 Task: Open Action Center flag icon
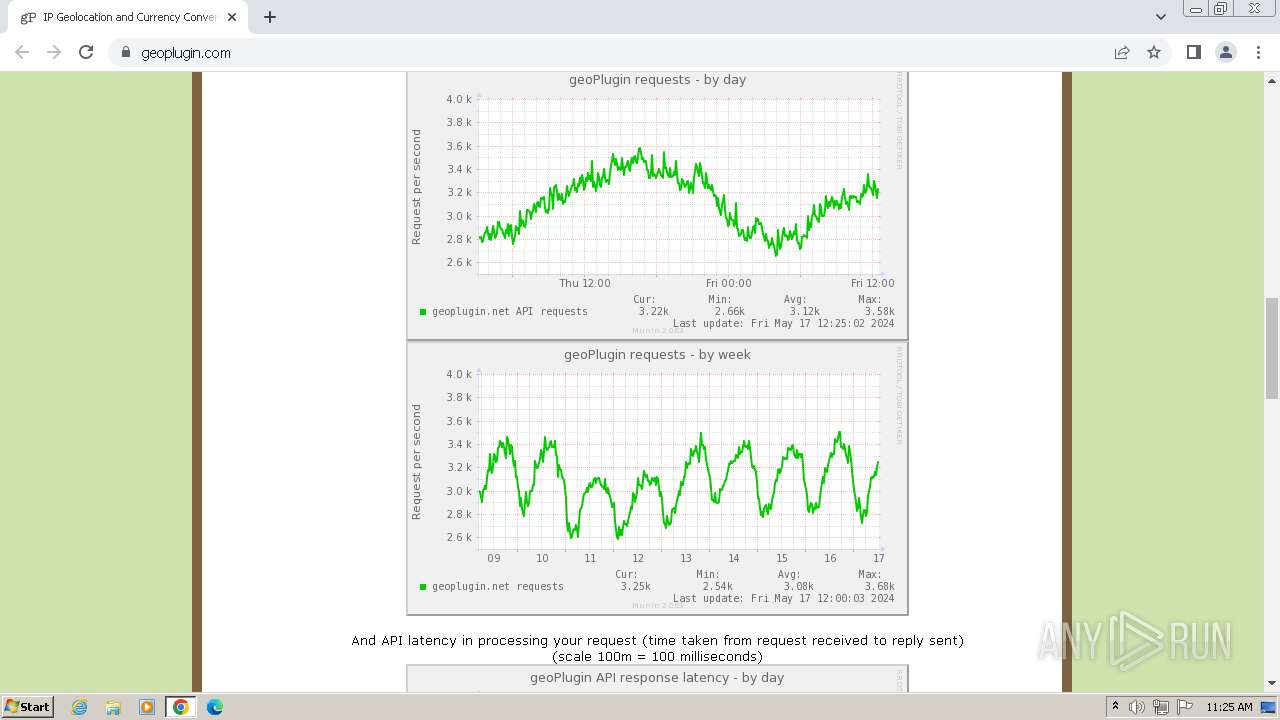[1184, 707]
